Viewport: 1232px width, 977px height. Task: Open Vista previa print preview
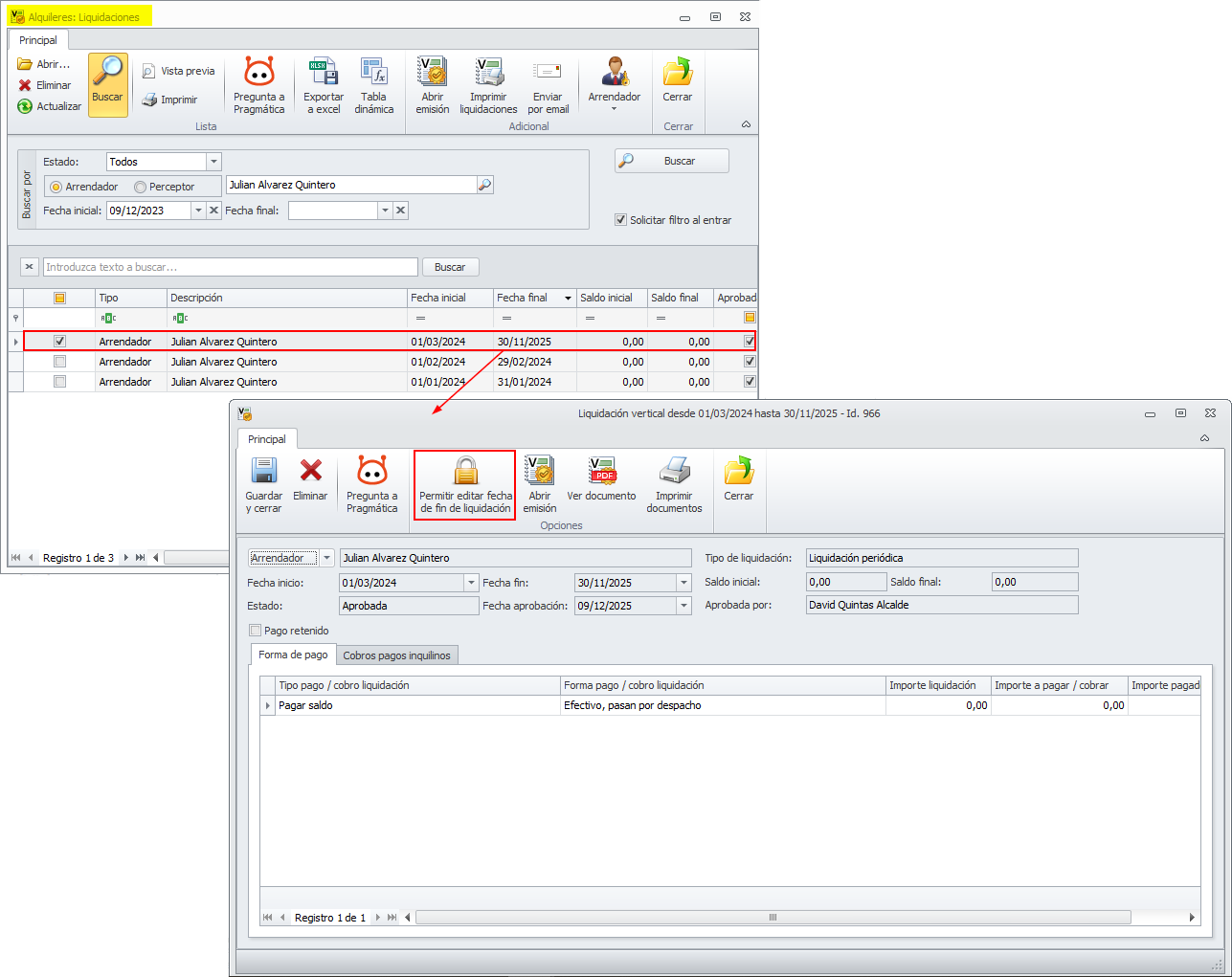178,71
